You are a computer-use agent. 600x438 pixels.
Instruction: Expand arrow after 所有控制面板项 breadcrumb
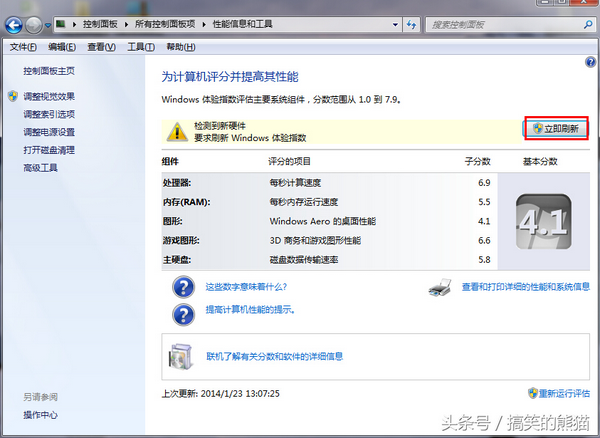click(x=204, y=24)
